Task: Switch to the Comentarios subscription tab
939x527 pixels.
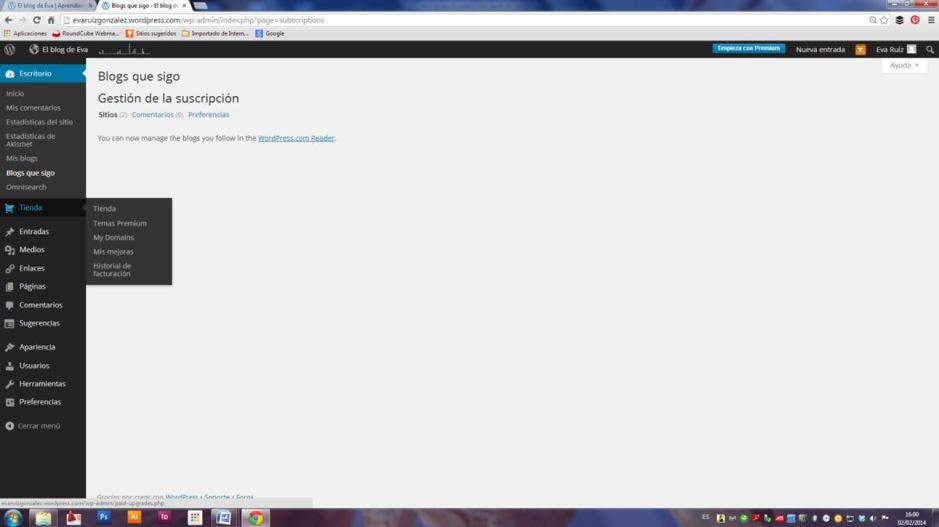Action: pos(153,115)
